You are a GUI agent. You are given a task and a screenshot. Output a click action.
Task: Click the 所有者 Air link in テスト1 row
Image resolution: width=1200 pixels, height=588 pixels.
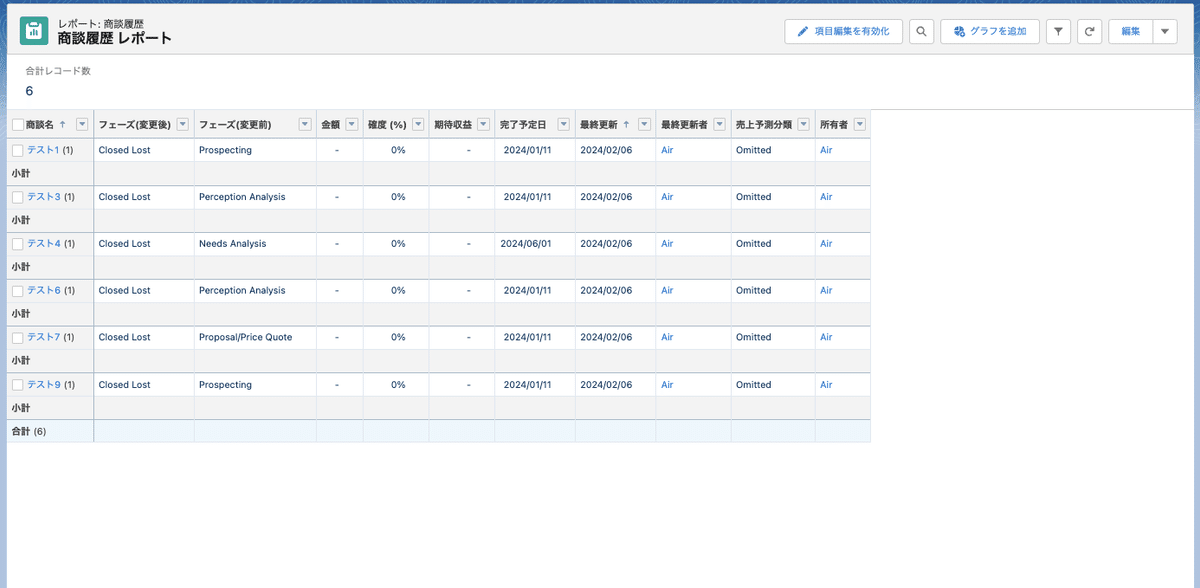click(x=826, y=150)
